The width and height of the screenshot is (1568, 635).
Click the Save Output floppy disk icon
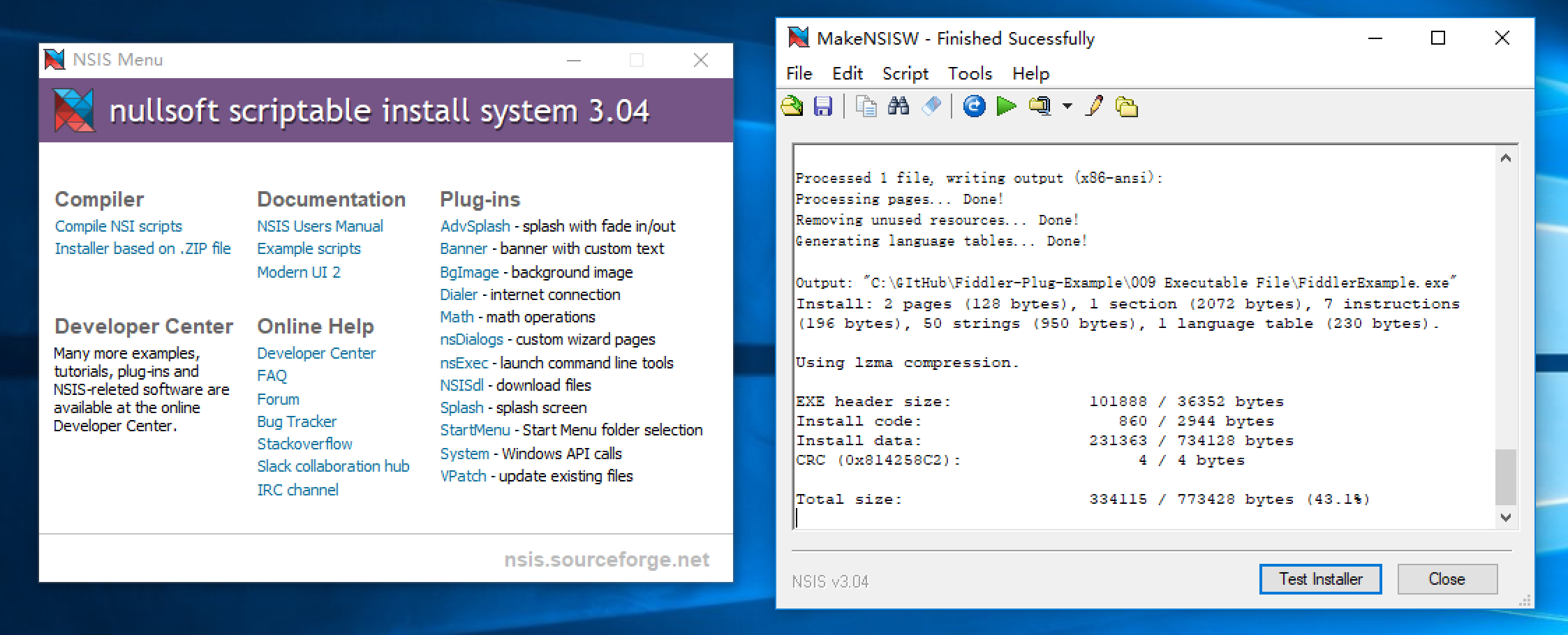tap(824, 106)
